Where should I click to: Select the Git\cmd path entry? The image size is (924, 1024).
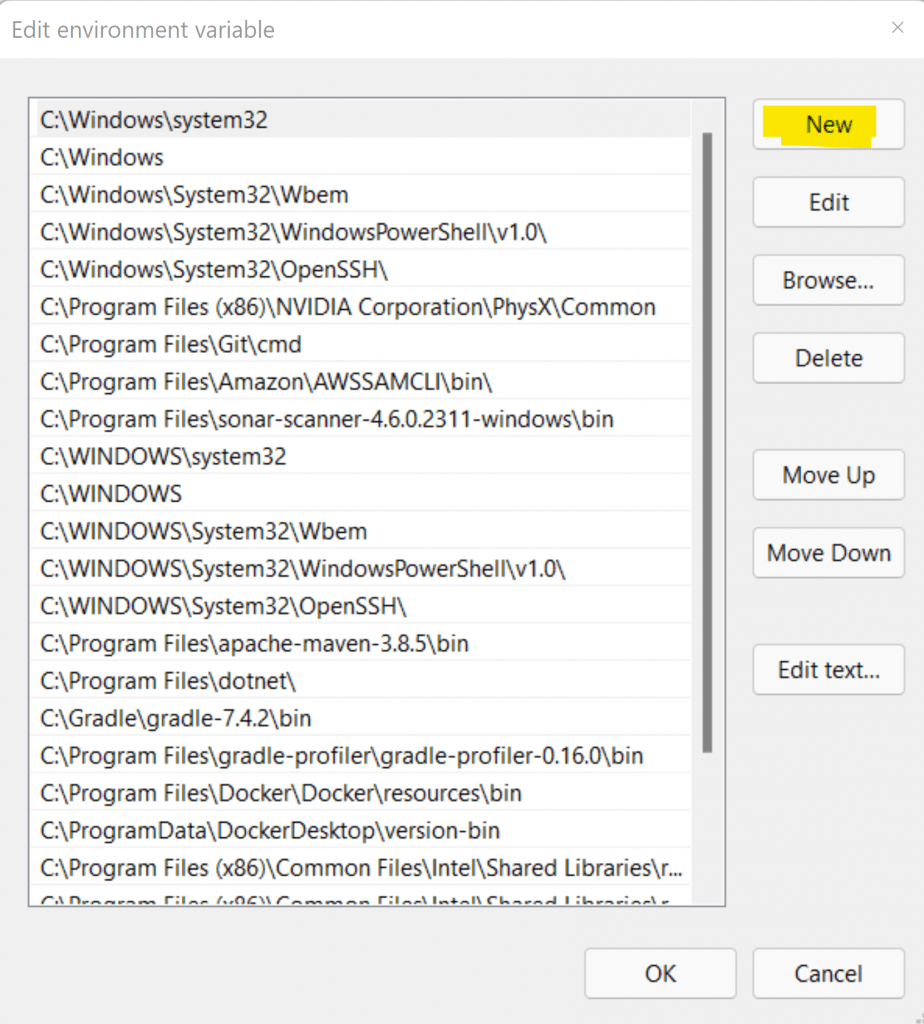pos(171,345)
